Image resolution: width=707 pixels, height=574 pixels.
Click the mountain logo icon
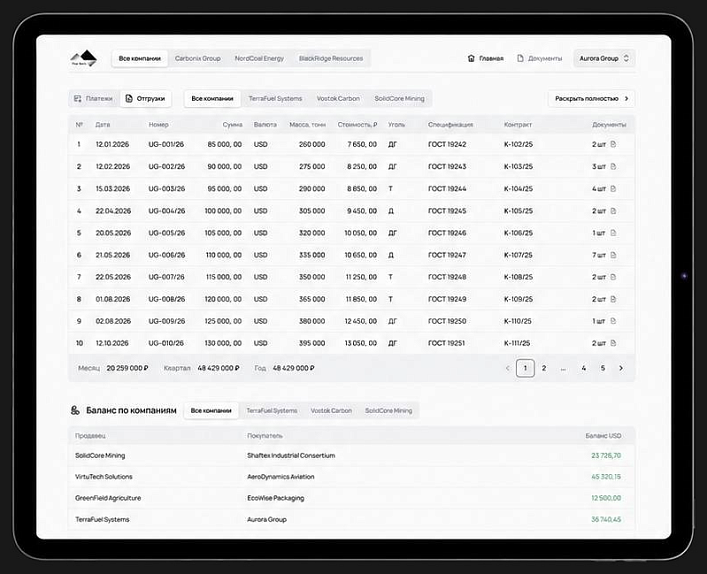(83, 58)
